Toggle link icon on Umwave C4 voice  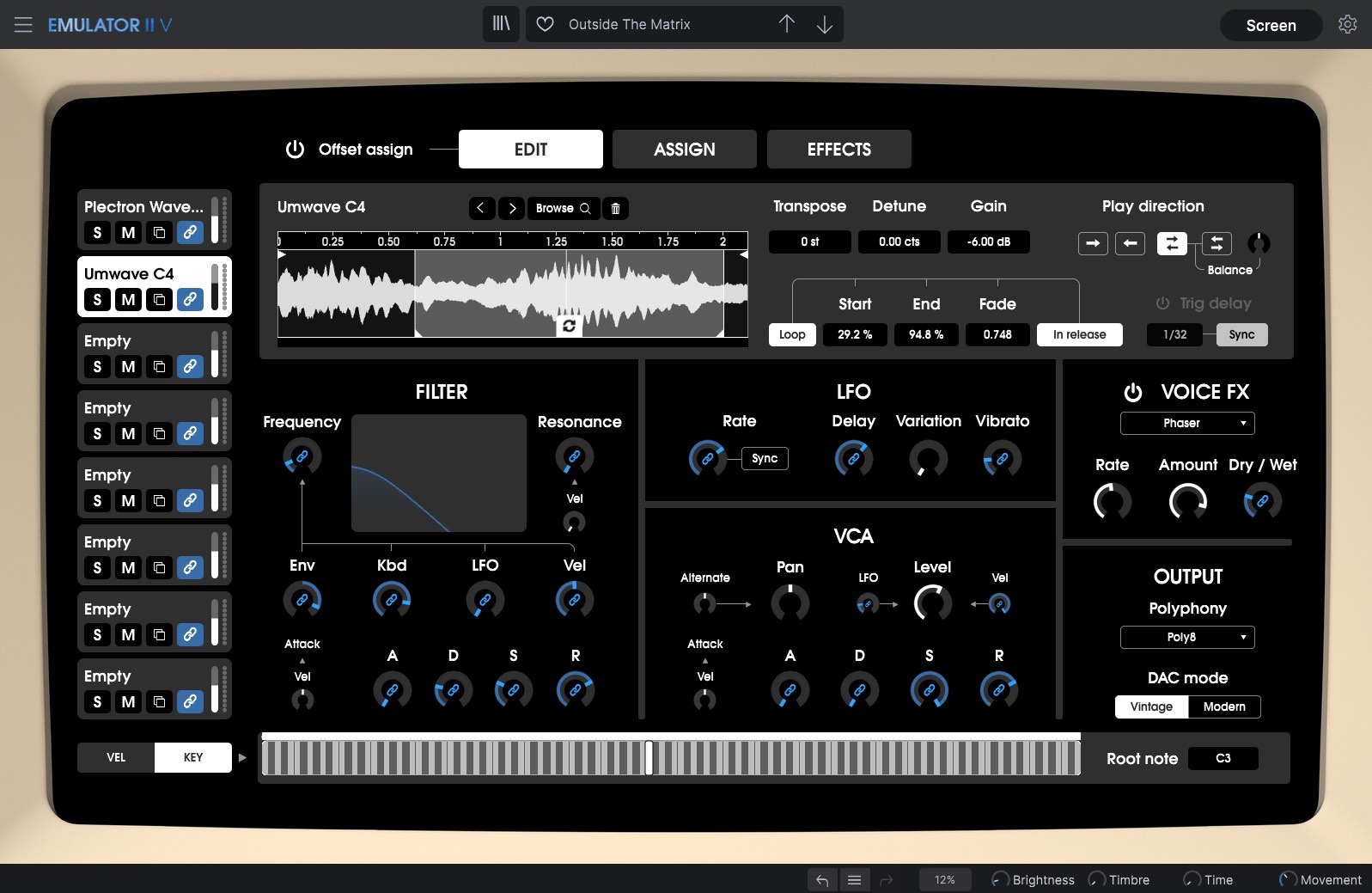coord(190,299)
